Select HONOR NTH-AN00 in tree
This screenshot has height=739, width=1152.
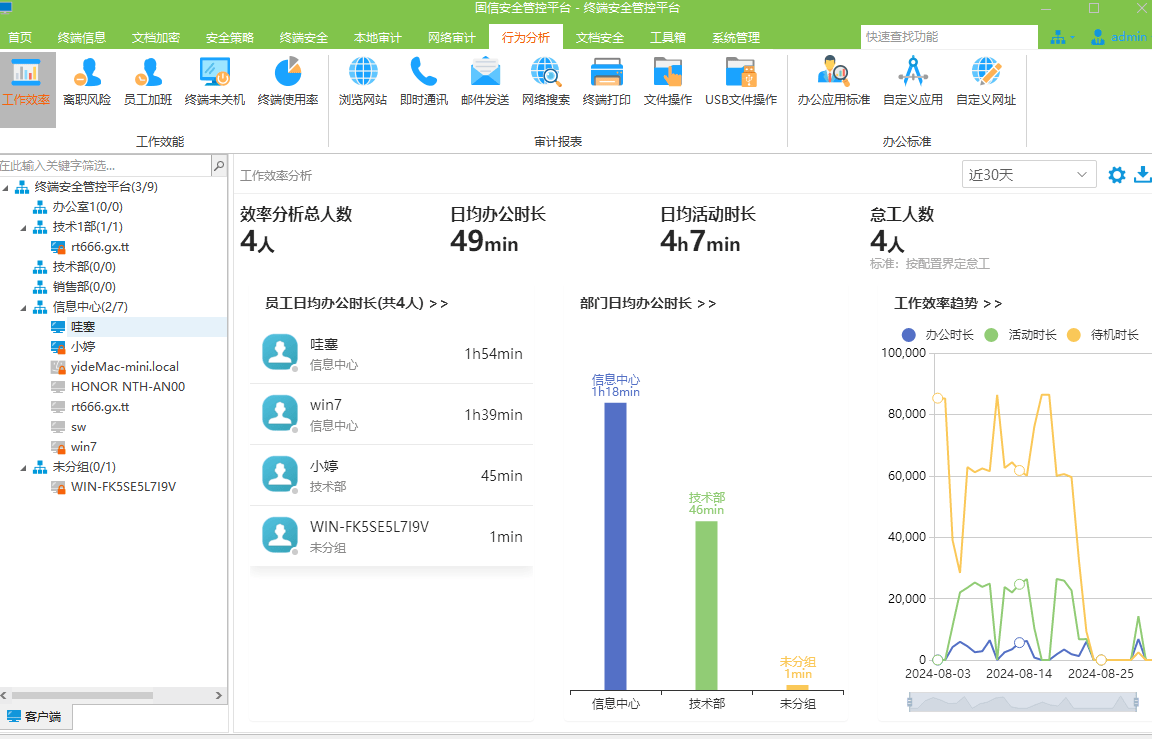[128, 386]
